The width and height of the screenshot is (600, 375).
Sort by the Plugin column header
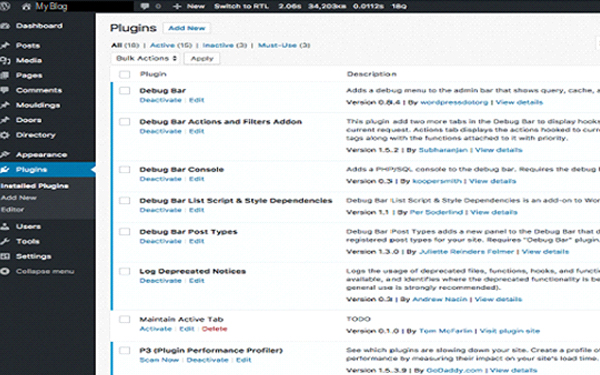[x=153, y=74]
